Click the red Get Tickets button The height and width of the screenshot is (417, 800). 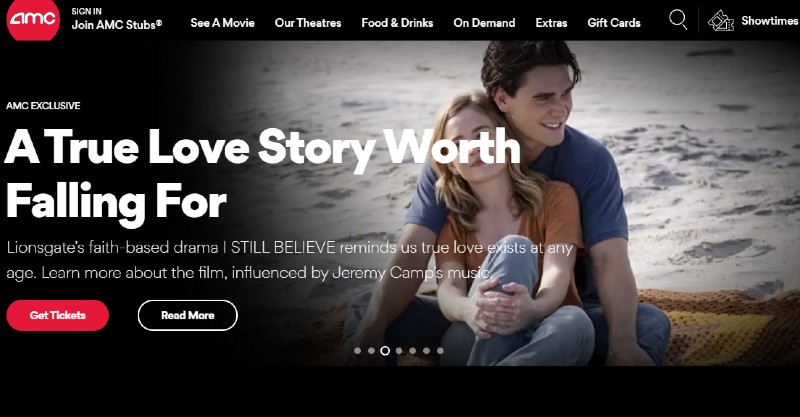58,315
